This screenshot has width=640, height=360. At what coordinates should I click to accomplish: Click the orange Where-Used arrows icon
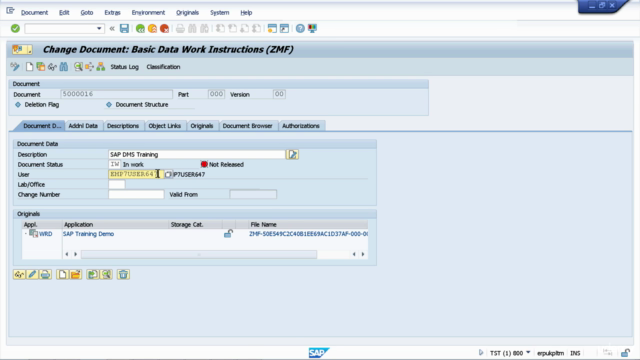tap(89, 67)
